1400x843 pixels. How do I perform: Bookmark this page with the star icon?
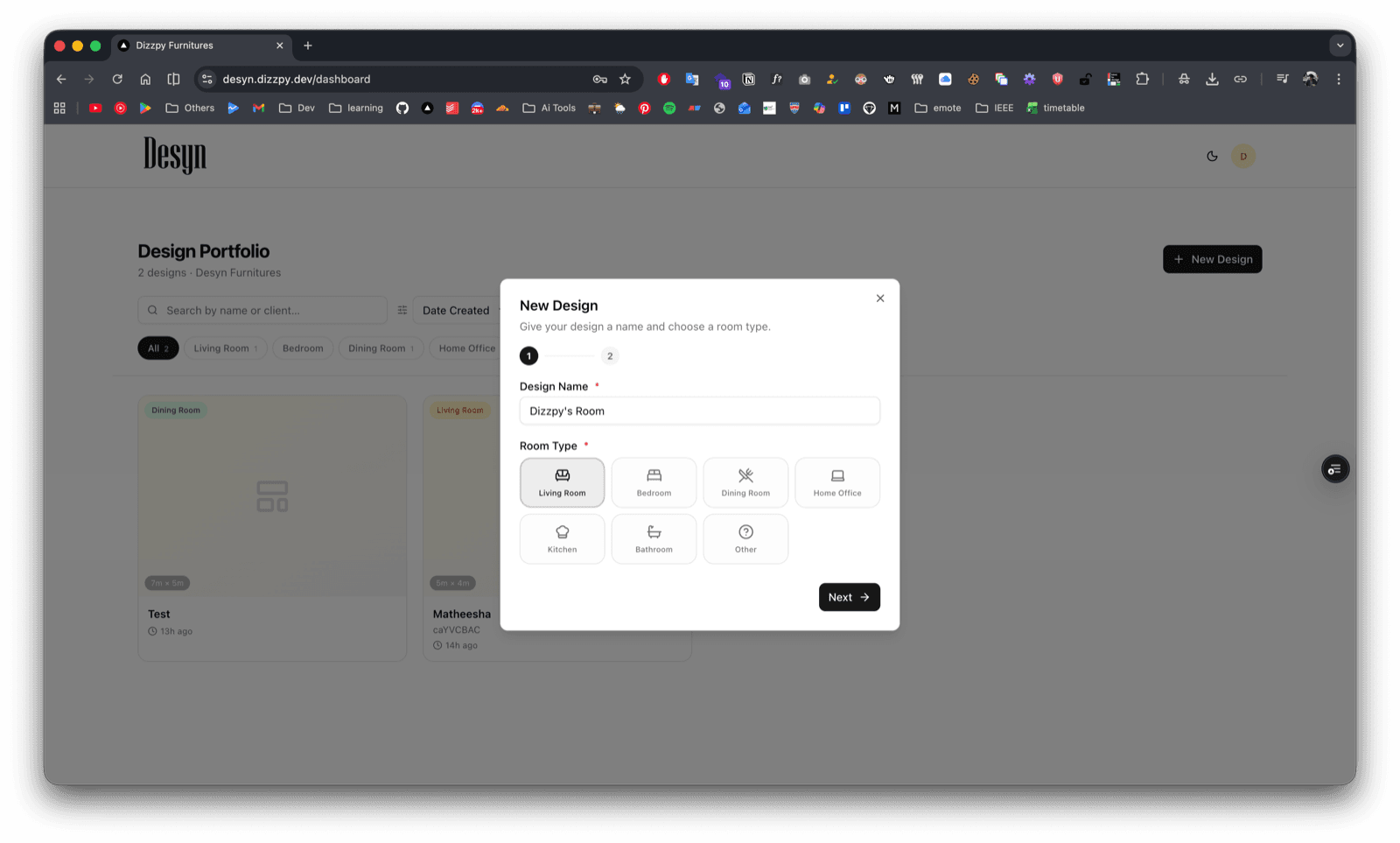pos(625,79)
